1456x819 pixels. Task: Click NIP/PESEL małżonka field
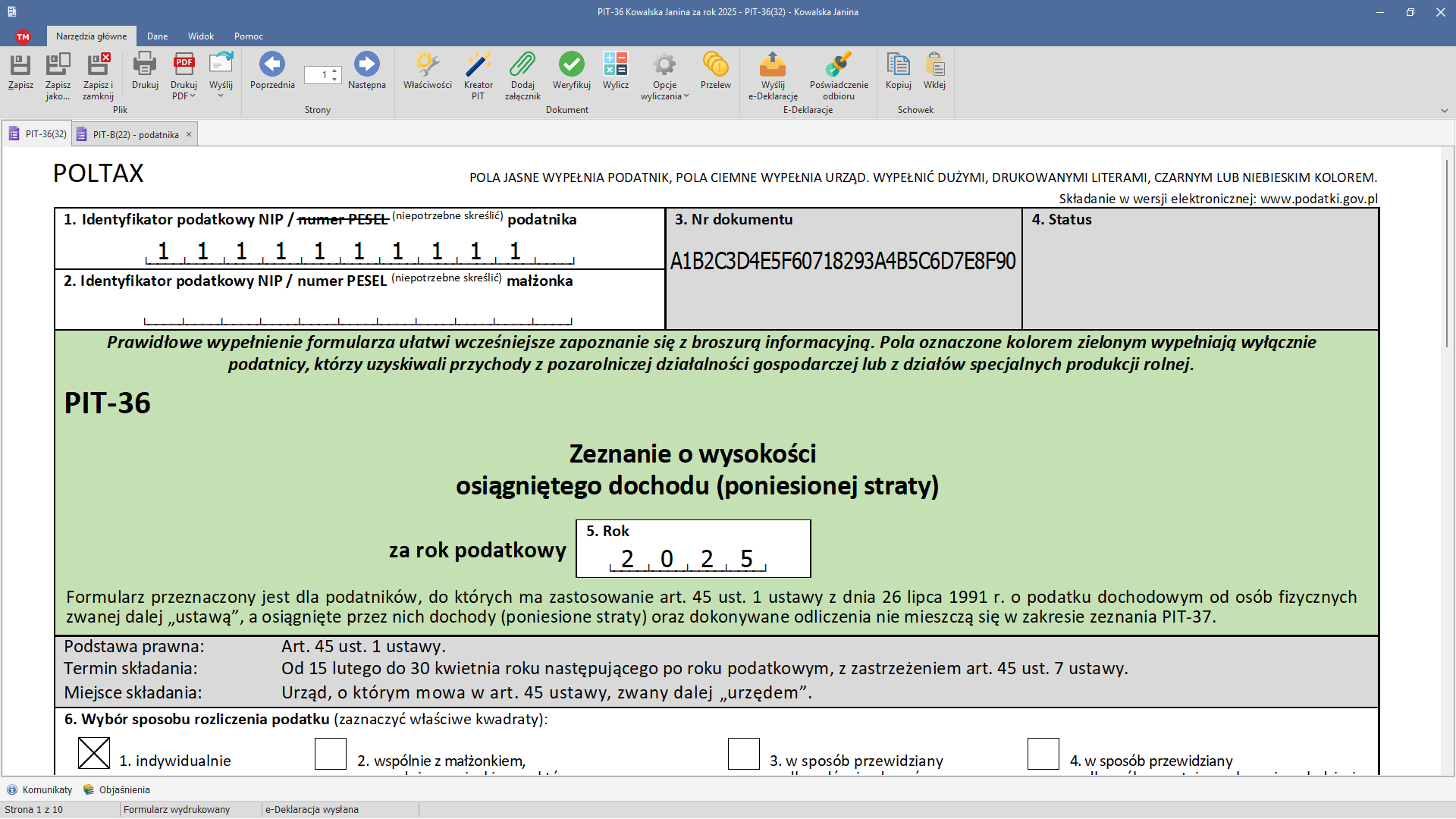point(358,312)
